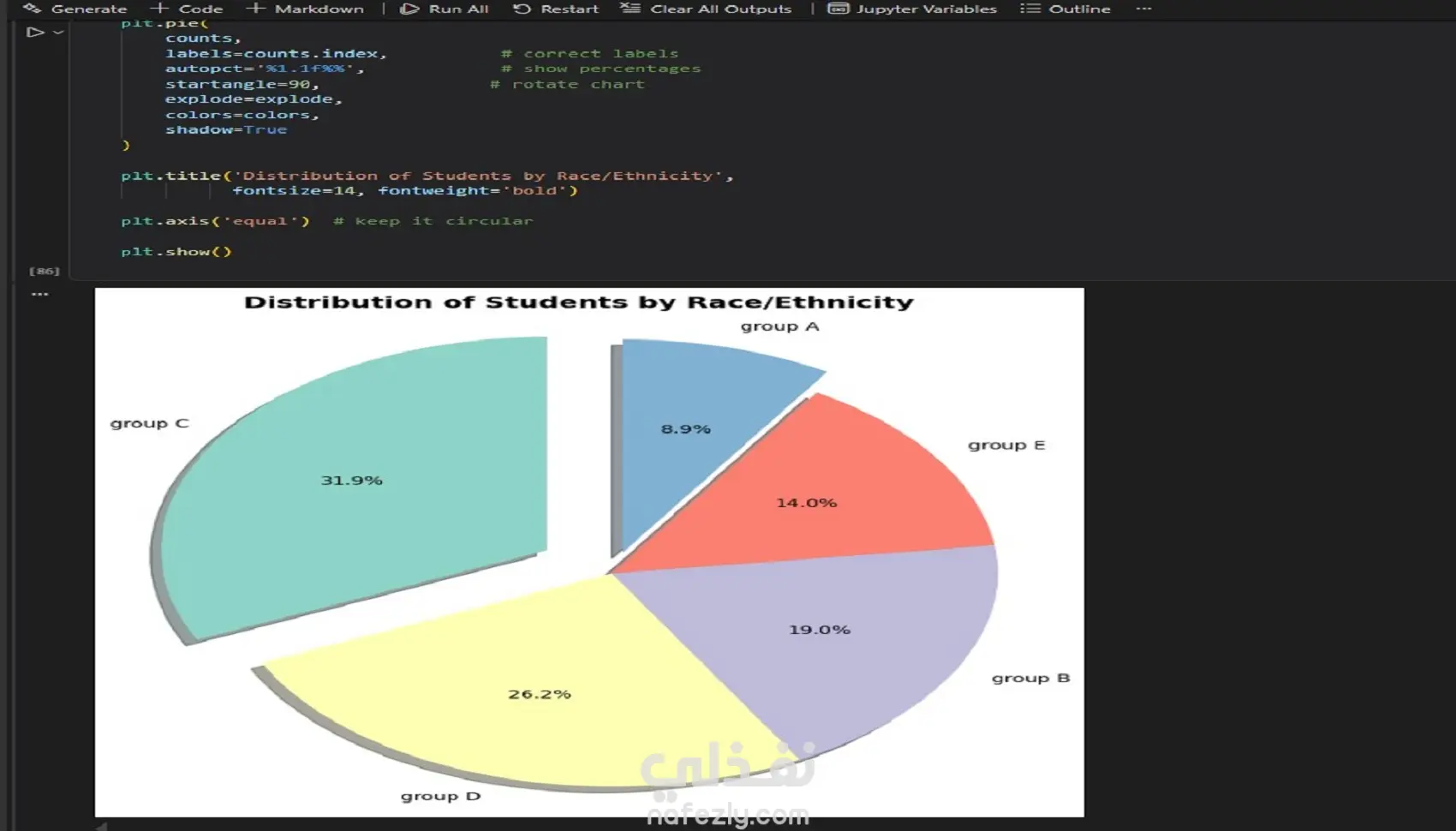Click the 'group C' chart label

pos(149,423)
